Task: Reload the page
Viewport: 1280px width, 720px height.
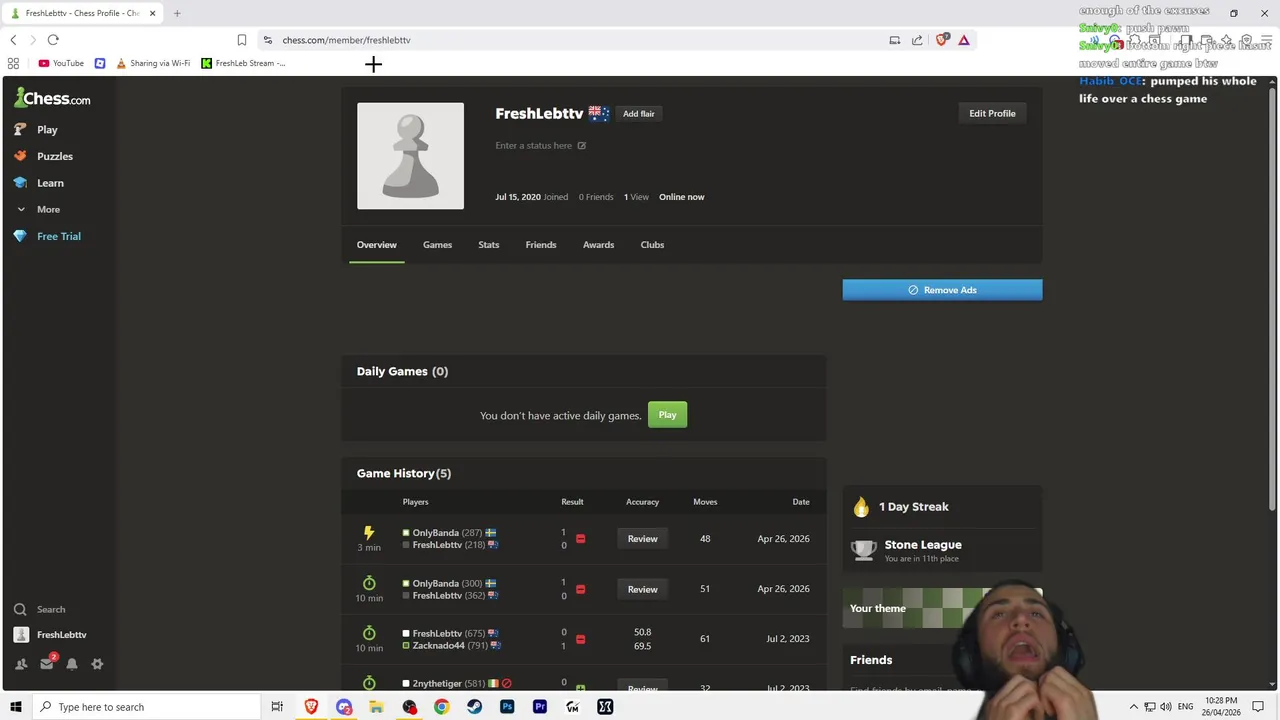Action: tap(53, 40)
